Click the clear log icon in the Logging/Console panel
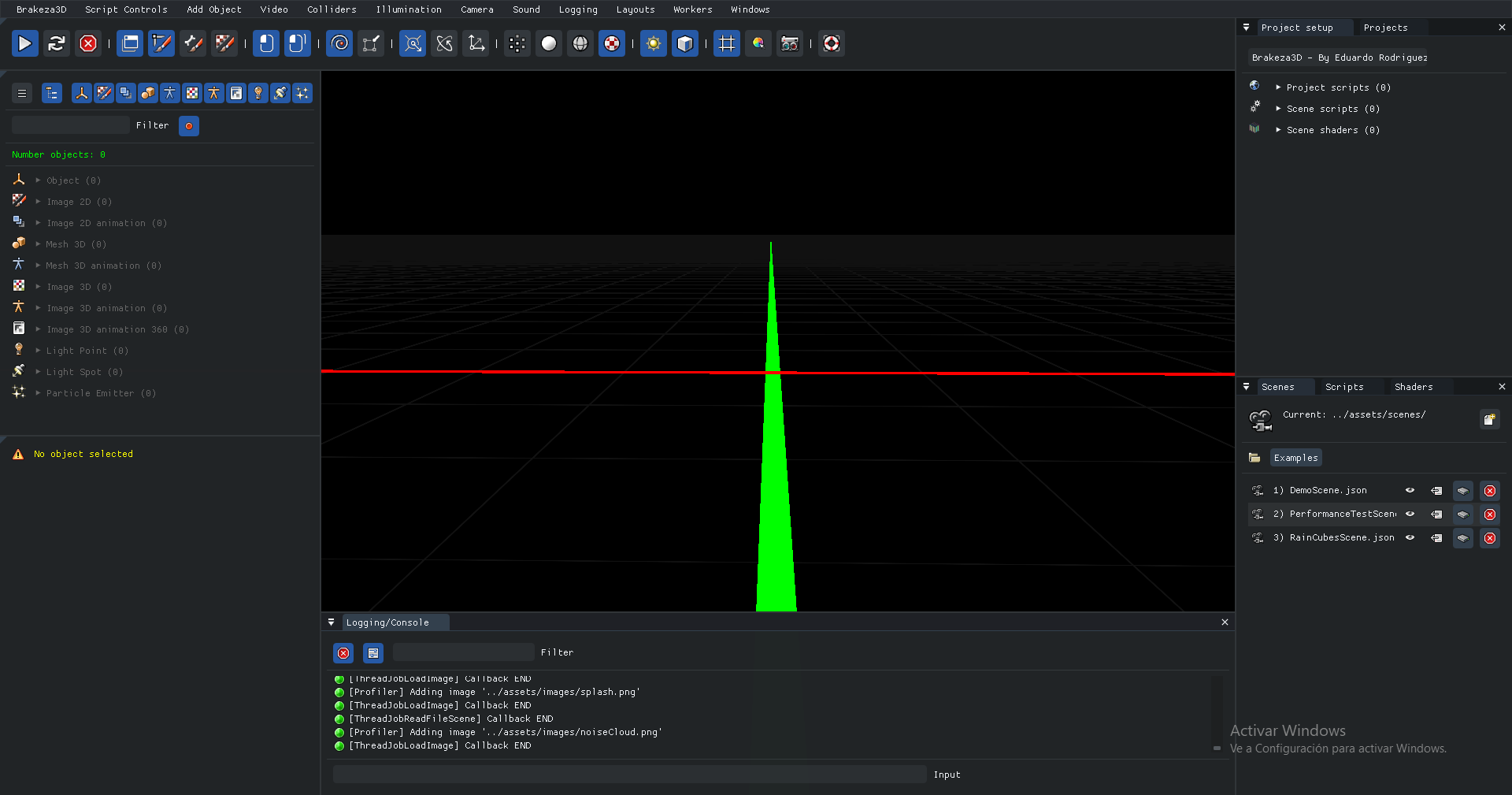This screenshot has height=795, width=1512. point(343,652)
